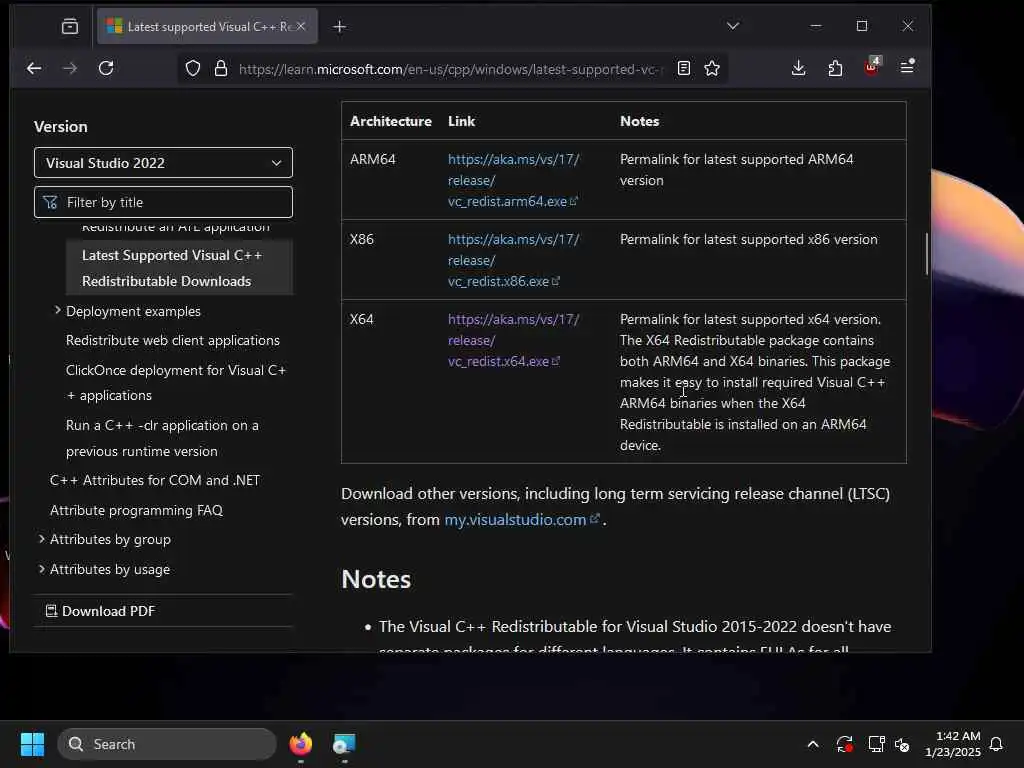Open the Firefox View tab icon
Screen dimensions: 1024x768
click(x=70, y=26)
